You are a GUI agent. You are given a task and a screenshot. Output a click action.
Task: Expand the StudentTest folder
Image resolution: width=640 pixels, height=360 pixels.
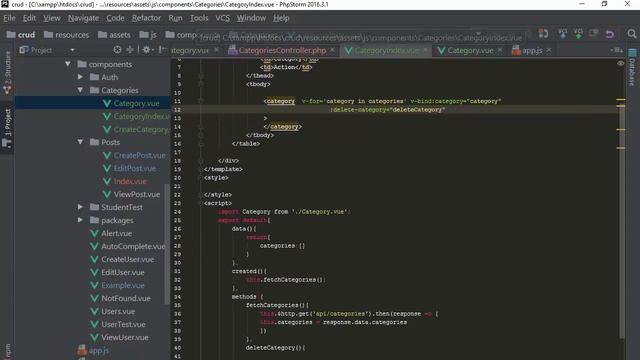point(80,207)
